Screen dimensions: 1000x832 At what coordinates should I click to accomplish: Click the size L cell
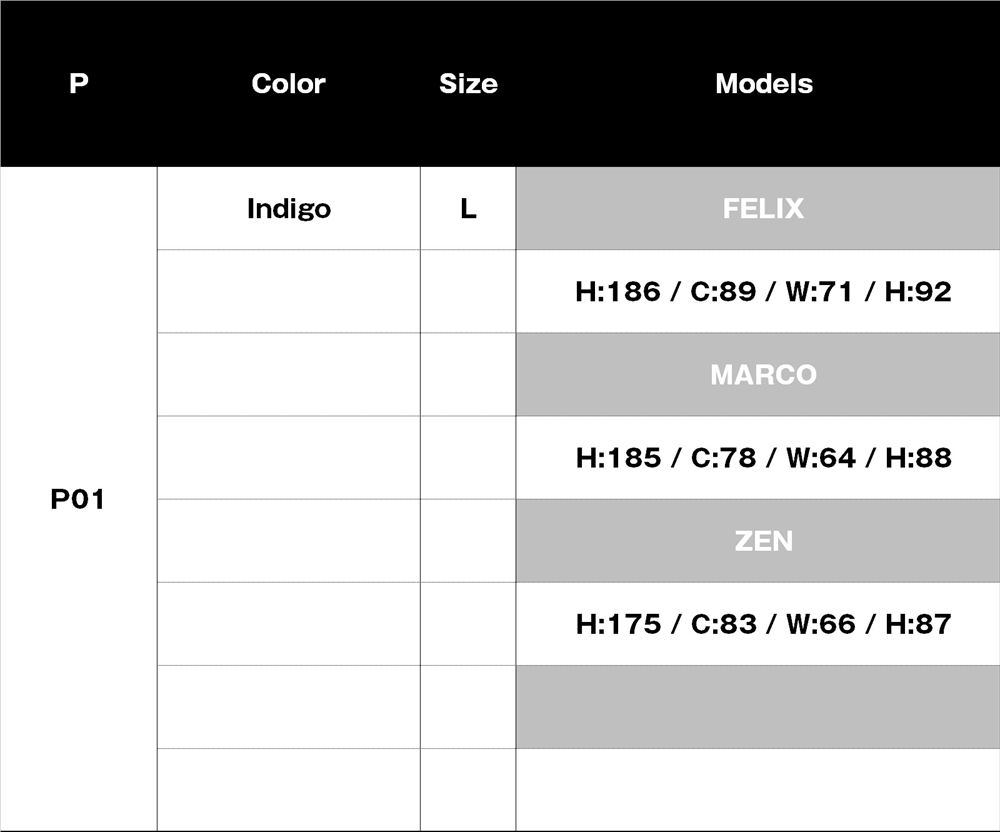(468, 209)
